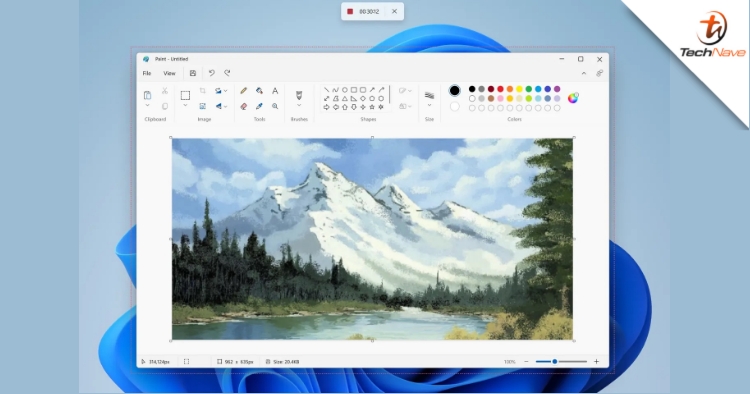
Task: Undo the last action
Action: pyautogui.click(x=211, y=73)
